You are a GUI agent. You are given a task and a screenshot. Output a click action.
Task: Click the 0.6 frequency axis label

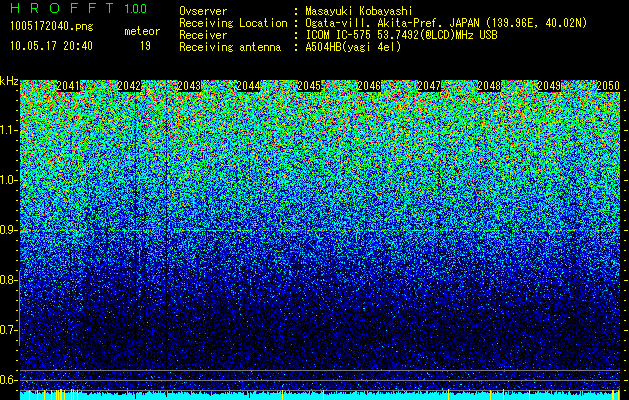pyautogui.click(x=7, y=380)
